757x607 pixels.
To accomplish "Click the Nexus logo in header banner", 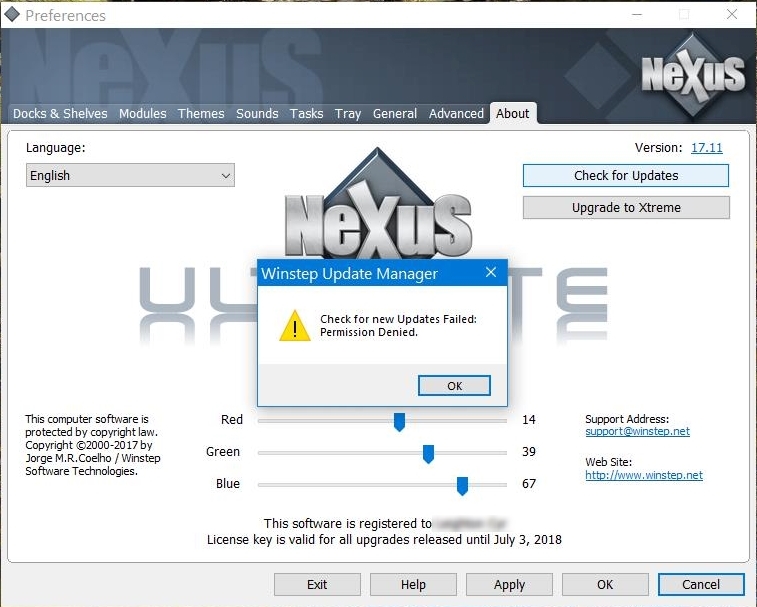I will click(x=693, y=74).
